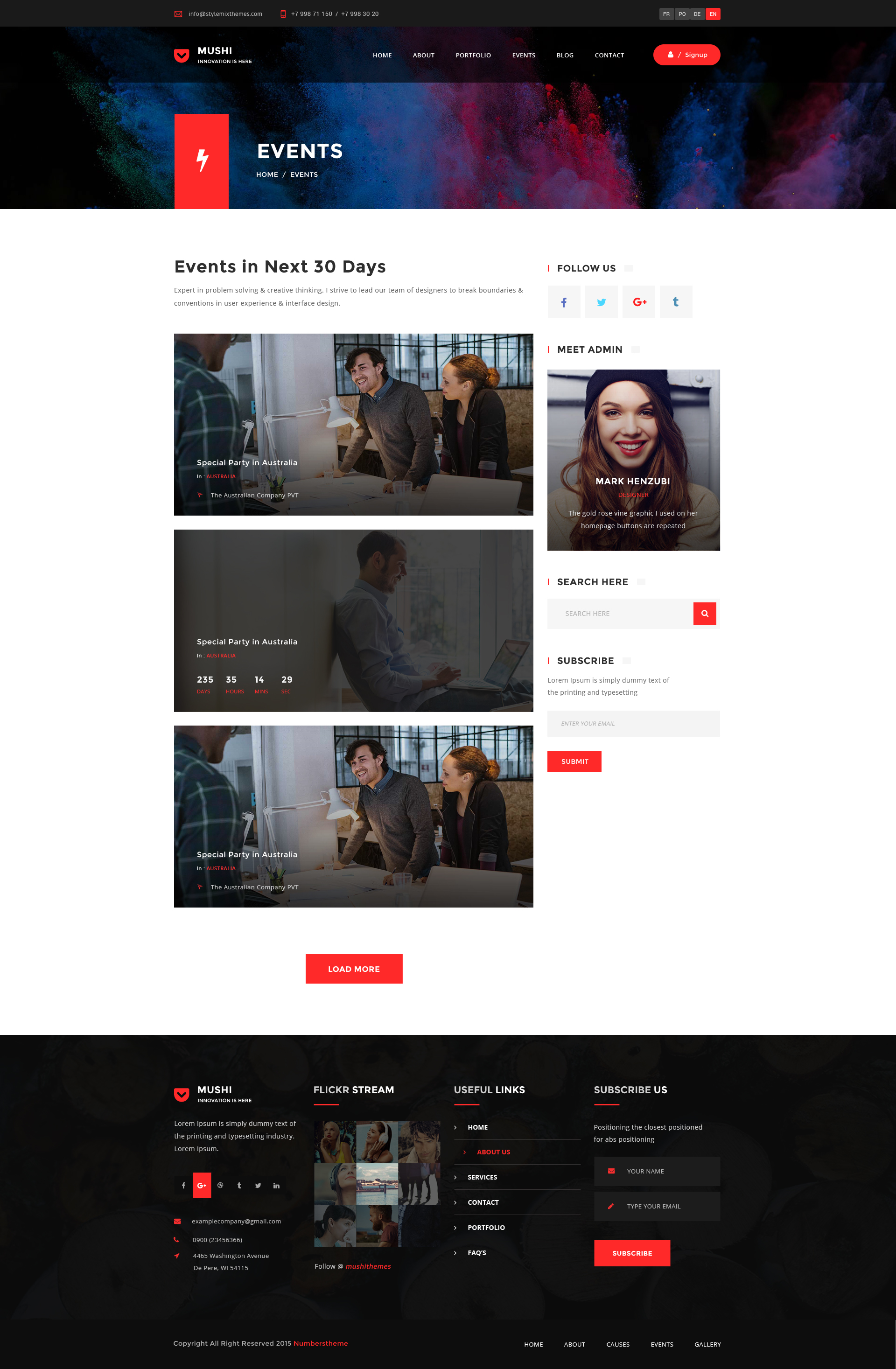Click the Twitter icon under Follow Us
This screenshot has width=896, height=1369.
tap(601, 302)
